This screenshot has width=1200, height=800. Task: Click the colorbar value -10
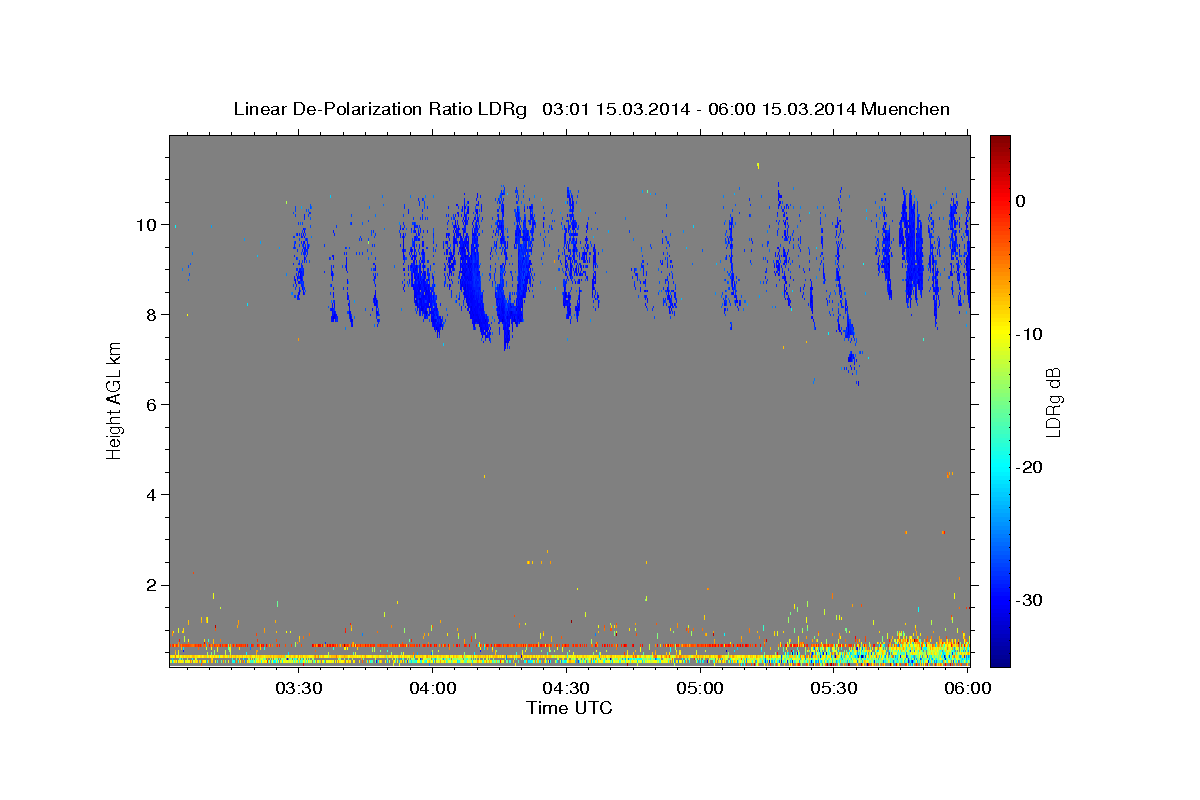(x=1029, y=334)
